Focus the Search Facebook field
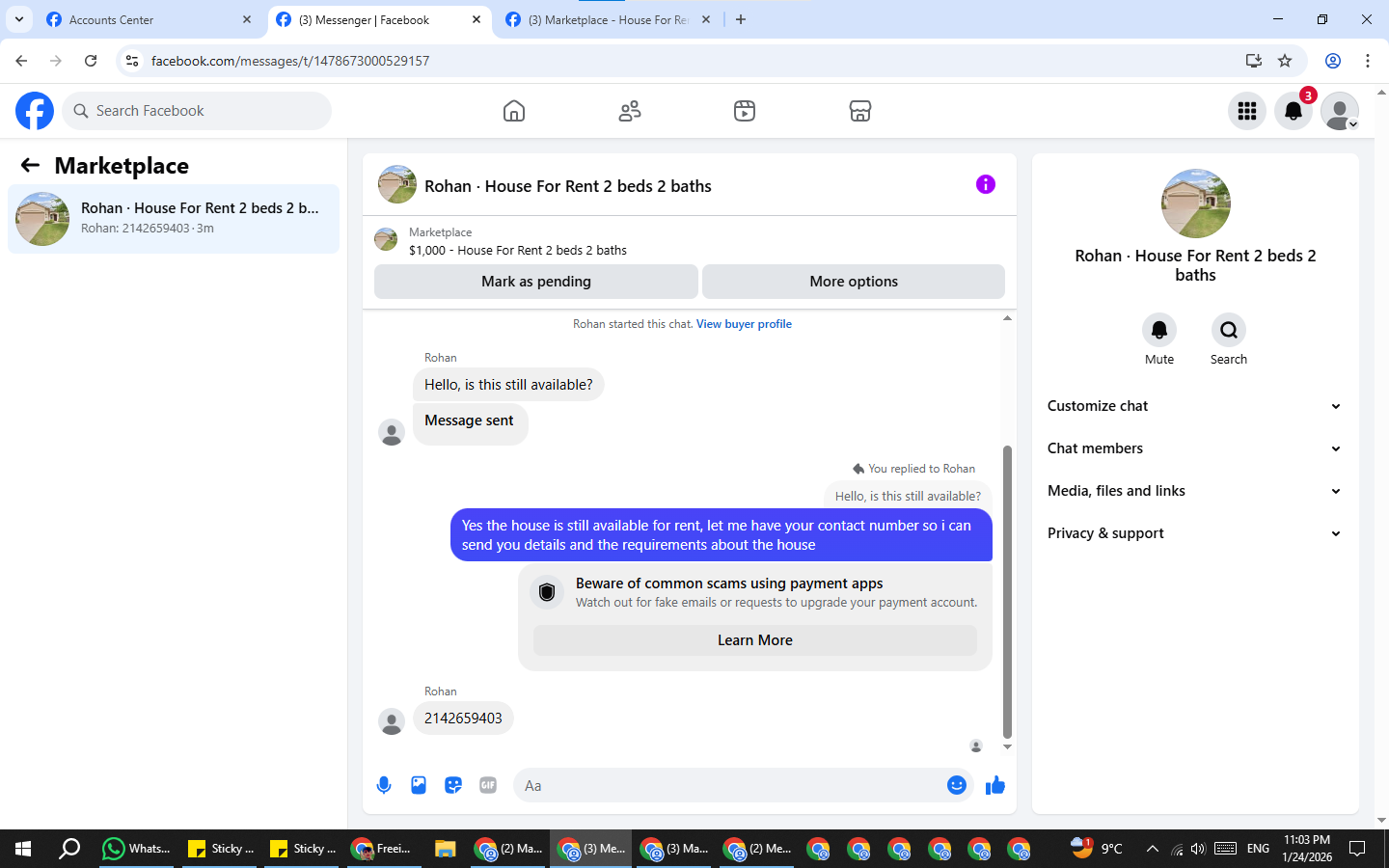Screen dimensions: 1389x868 tap(197, 111)
